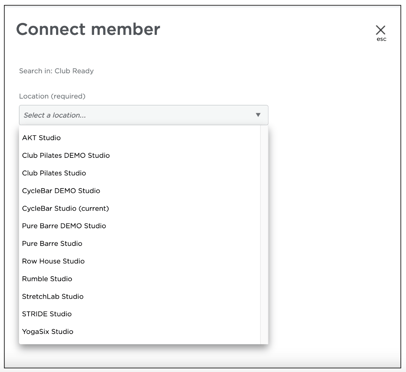Click the Location (required) label

pyautogui.click(x=52, y=96)
